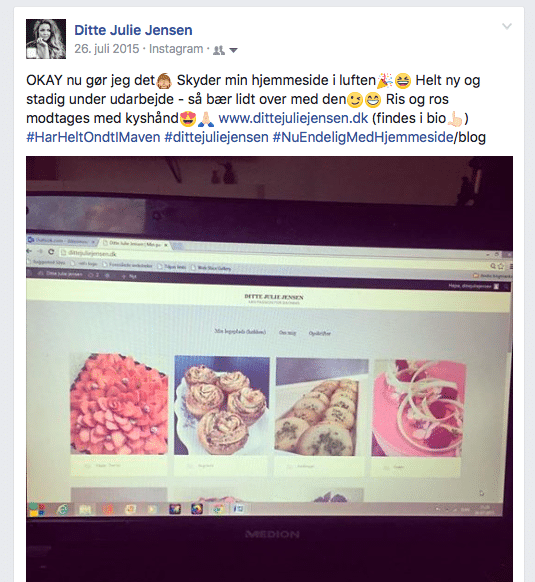The image size is (535, 582).
Task: Close the Ditte Julie Jensen browser tab
Action: coord(166,245)
